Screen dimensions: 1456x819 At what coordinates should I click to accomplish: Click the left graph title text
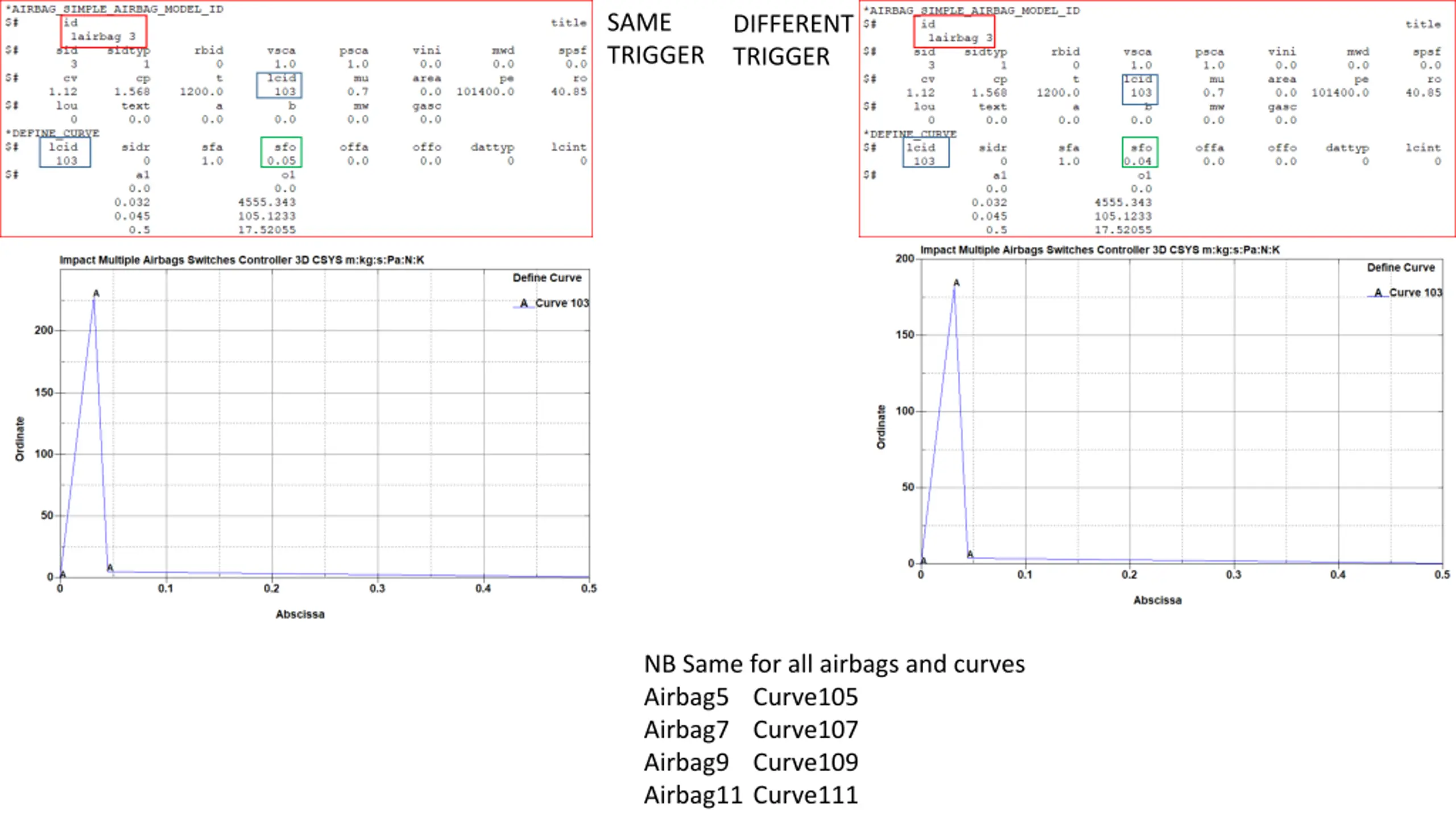tap(242, 260)
